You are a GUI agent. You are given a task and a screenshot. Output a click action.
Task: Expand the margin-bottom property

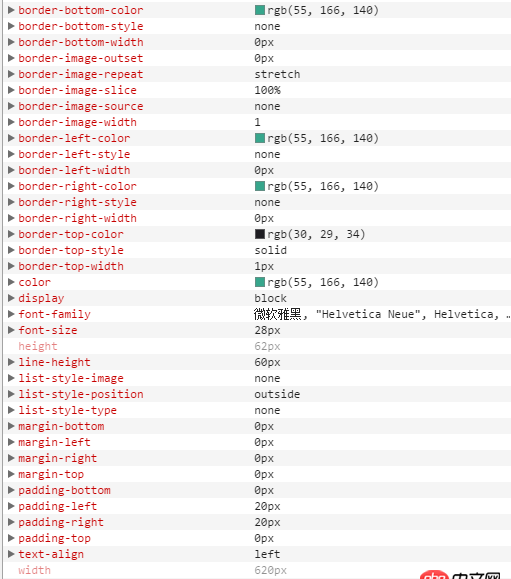point(11,426)
